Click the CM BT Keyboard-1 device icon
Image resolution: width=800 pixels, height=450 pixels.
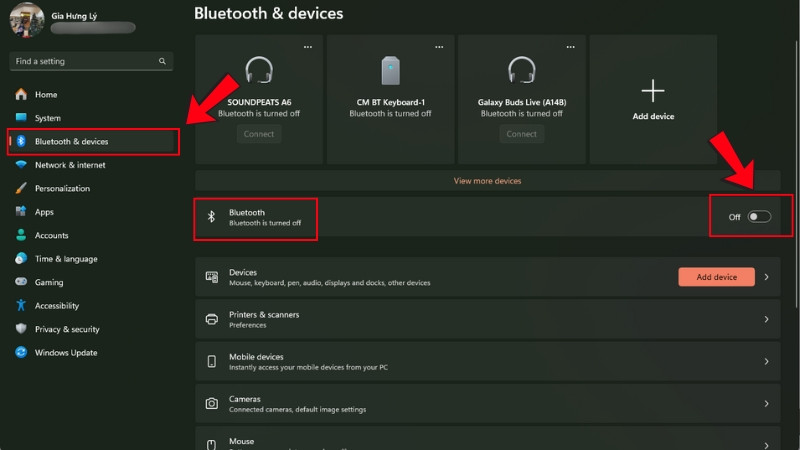[390, 70]
